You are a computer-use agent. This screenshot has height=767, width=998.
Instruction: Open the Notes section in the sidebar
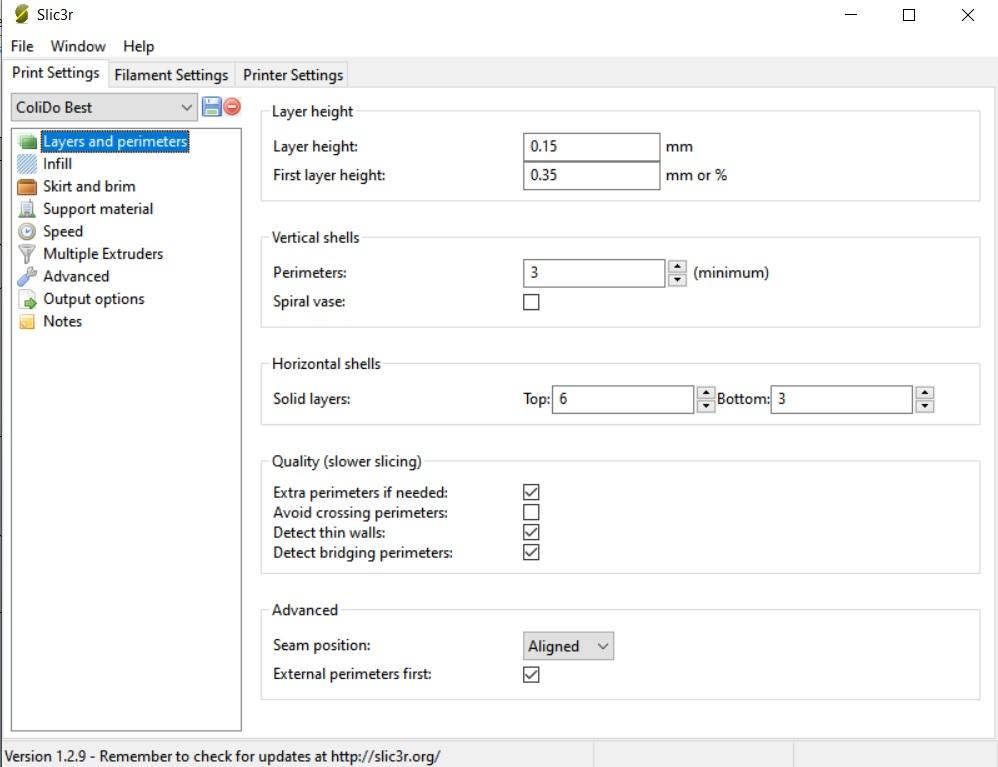click(62, 322)
